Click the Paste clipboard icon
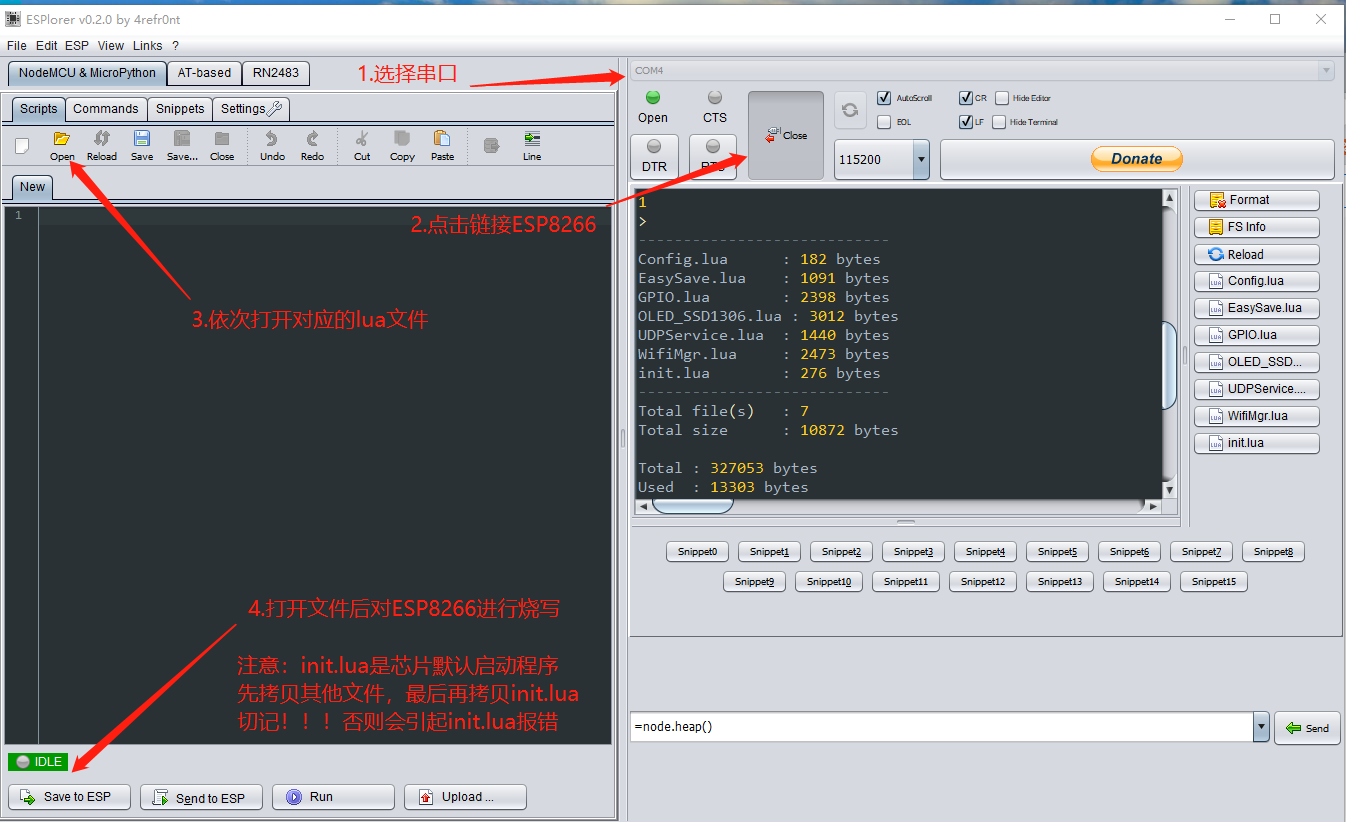 (x=442, y=145)
